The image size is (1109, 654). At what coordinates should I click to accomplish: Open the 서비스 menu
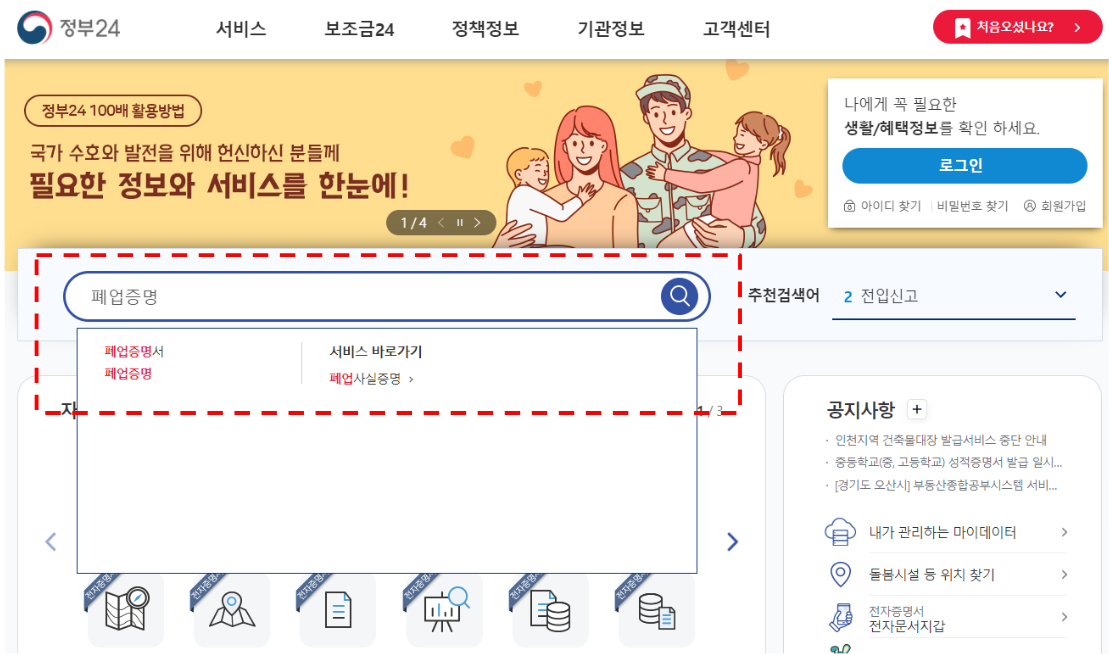(x=241, y=29)
